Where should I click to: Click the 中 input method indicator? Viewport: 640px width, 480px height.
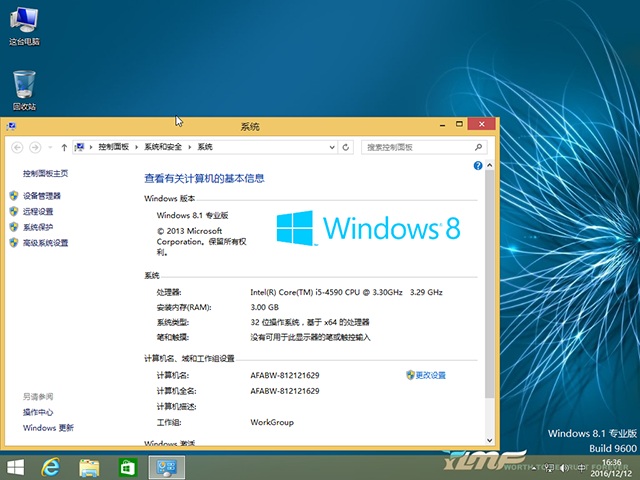tap(581, 468)
